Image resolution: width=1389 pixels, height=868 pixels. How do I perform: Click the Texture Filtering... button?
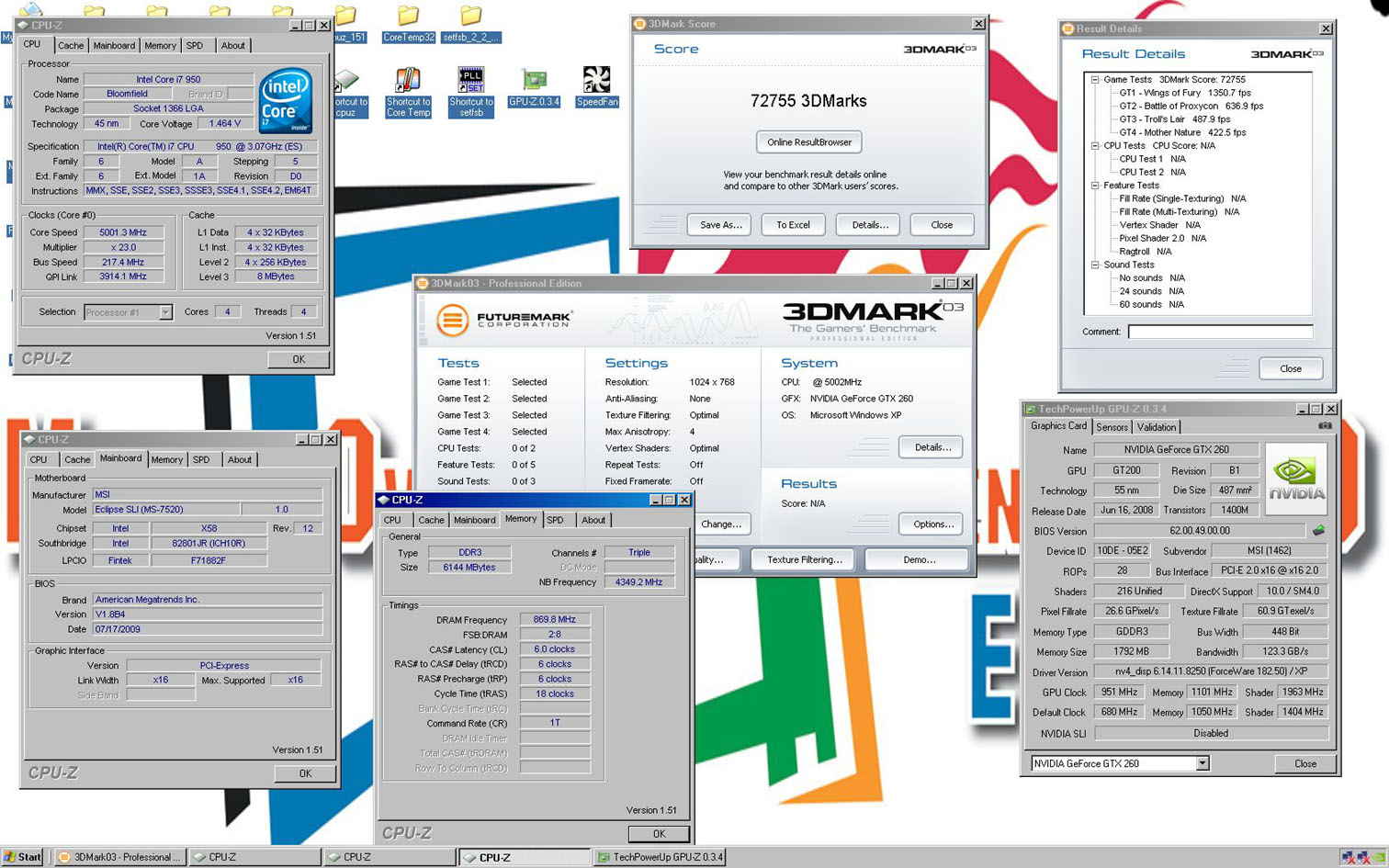pos(804,559)
